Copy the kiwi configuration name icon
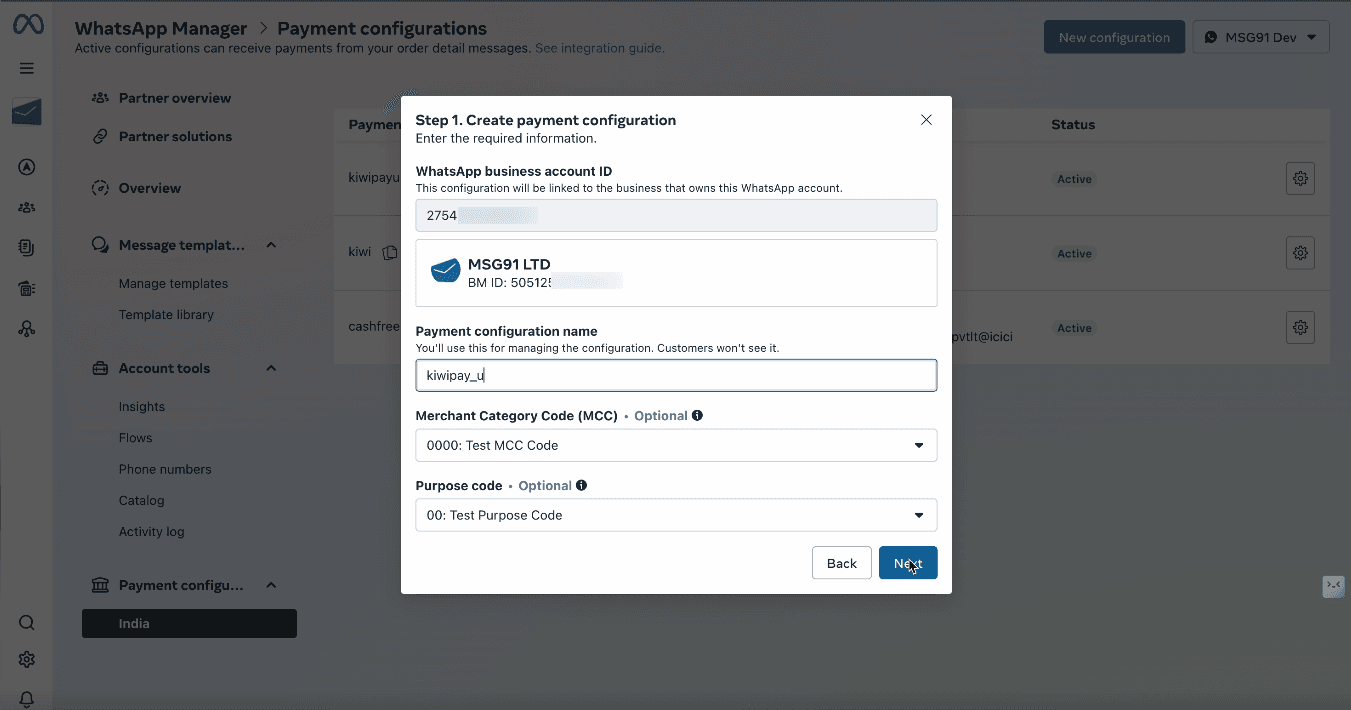The height and width of the screenshot is (710, 1351). [x=390, y=253]
